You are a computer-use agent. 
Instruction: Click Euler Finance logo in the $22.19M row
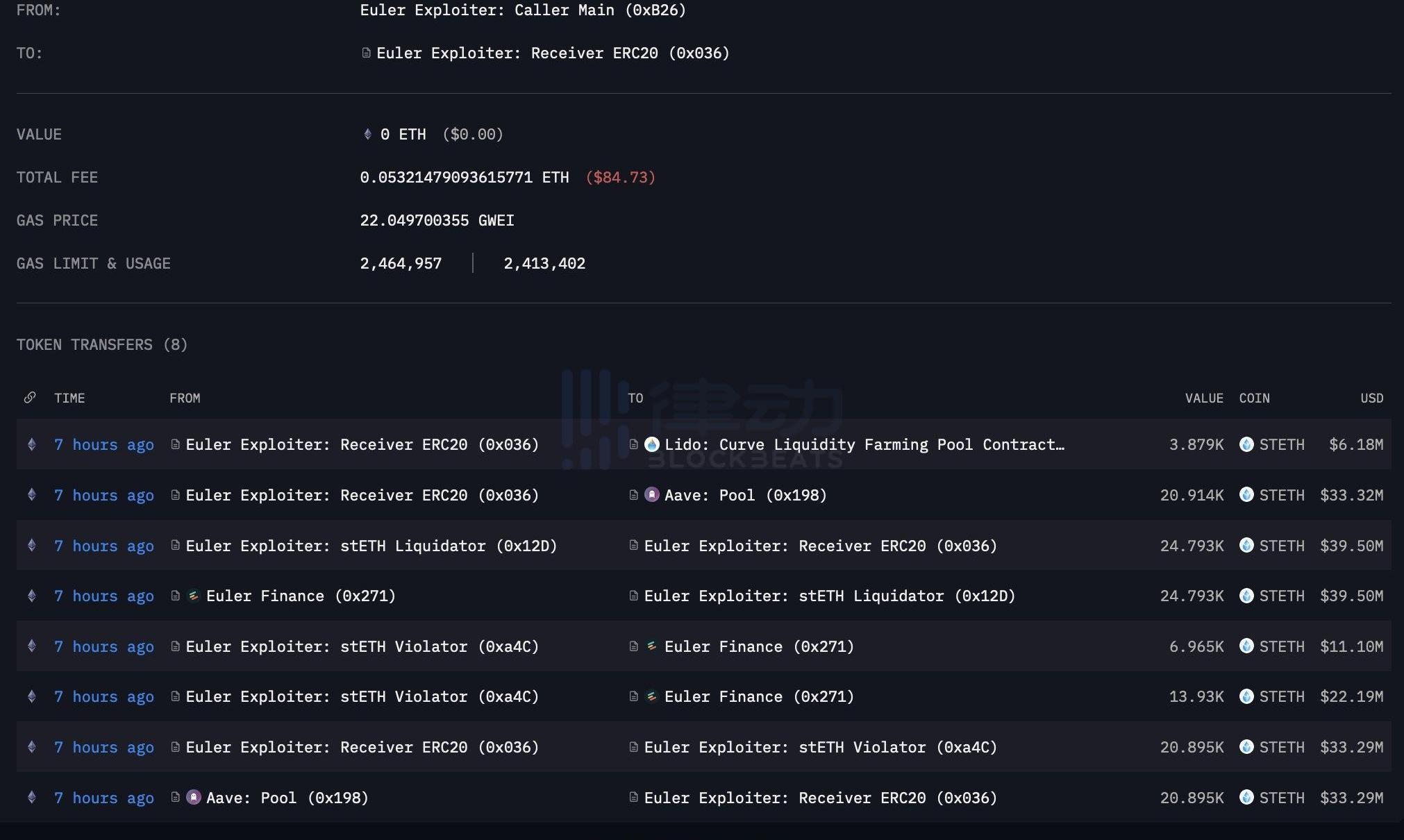[x=652, y=696]
